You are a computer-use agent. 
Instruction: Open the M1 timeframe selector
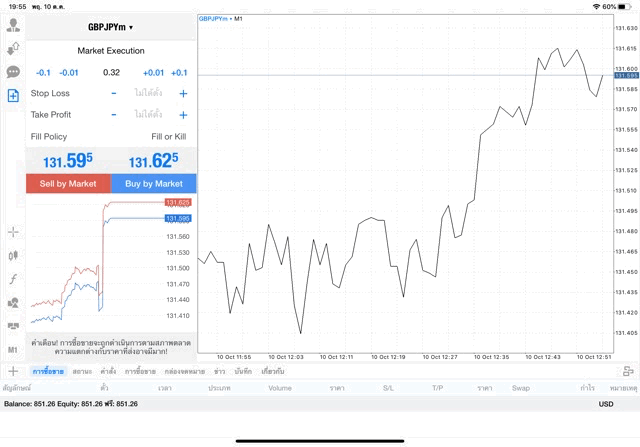click(13, 350)
